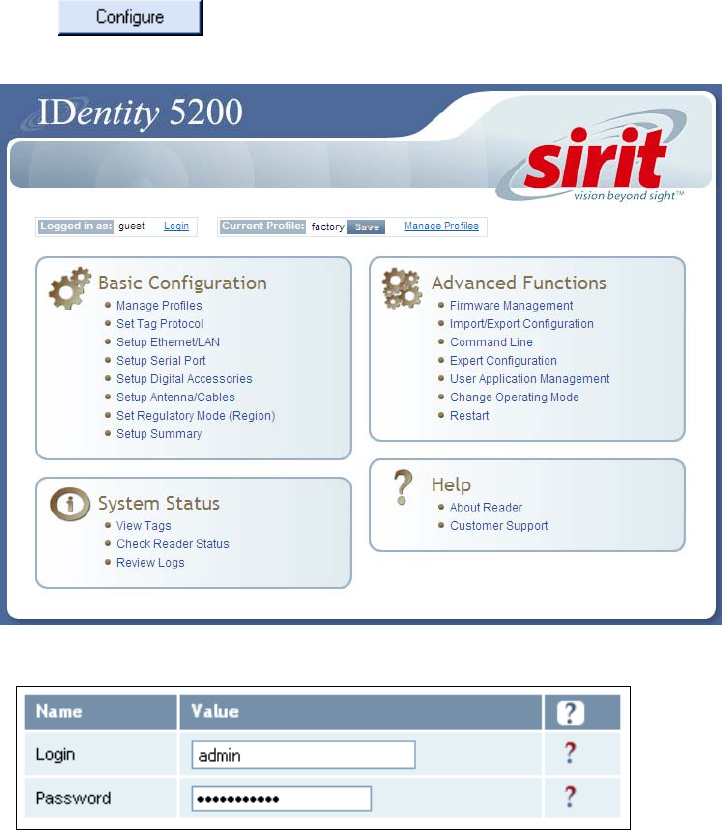
Task: Click the IDentity 5200 title
Action: [x=140, y=112]
